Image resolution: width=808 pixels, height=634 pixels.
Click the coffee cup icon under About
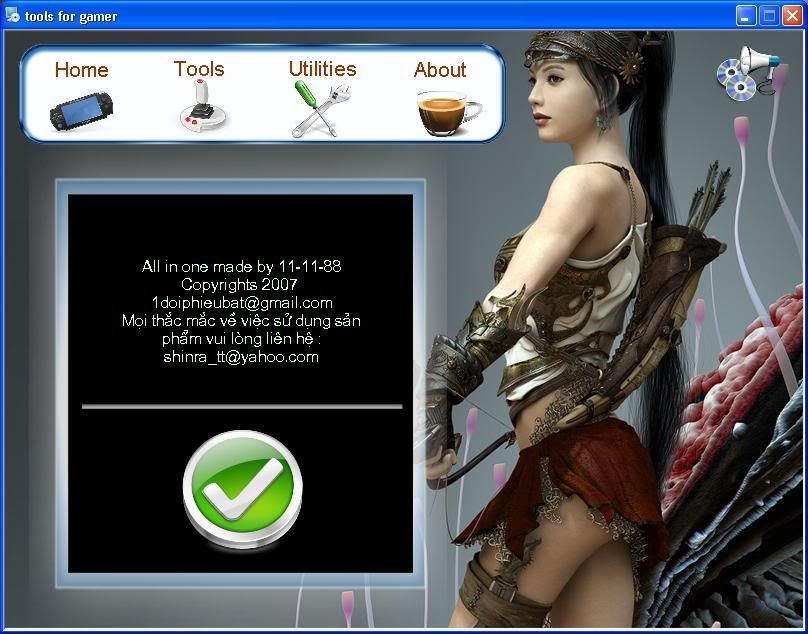[x=448, y=113]
